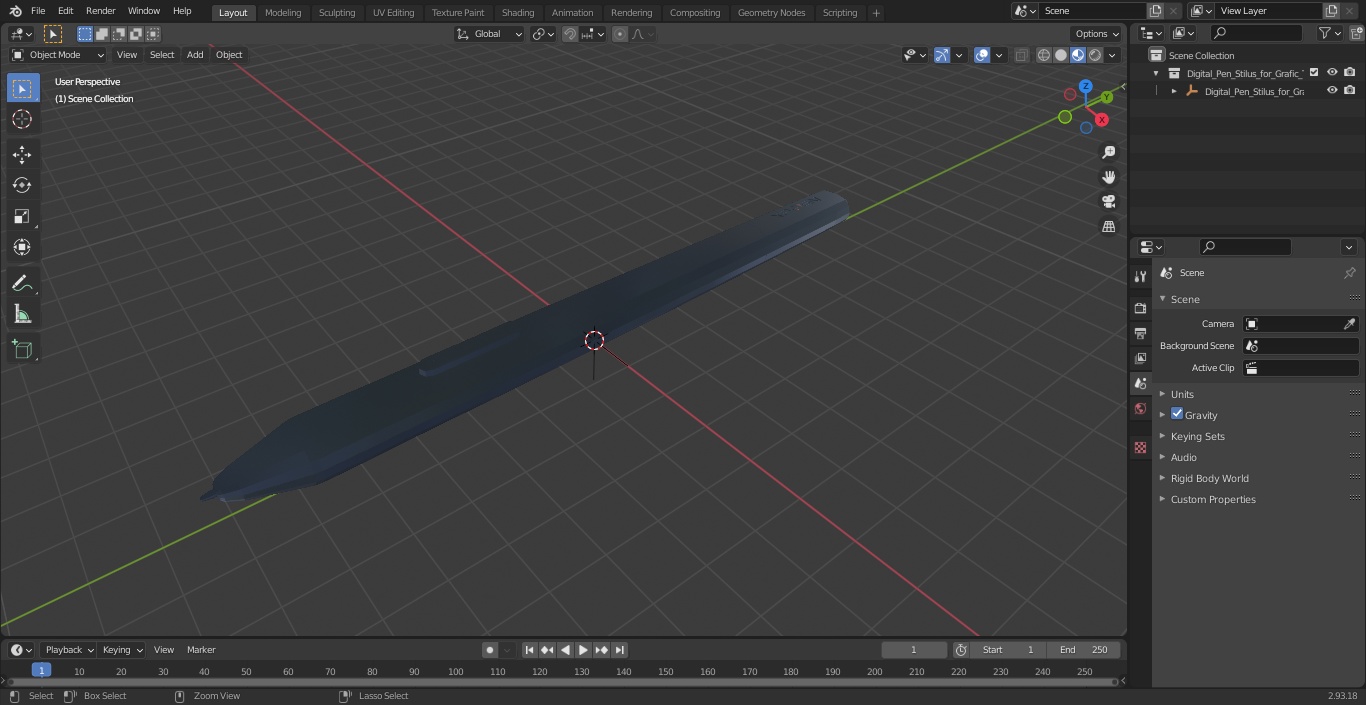Switch to Modeling workspace tab
1366x705 pixels.
tap(283, 12)
